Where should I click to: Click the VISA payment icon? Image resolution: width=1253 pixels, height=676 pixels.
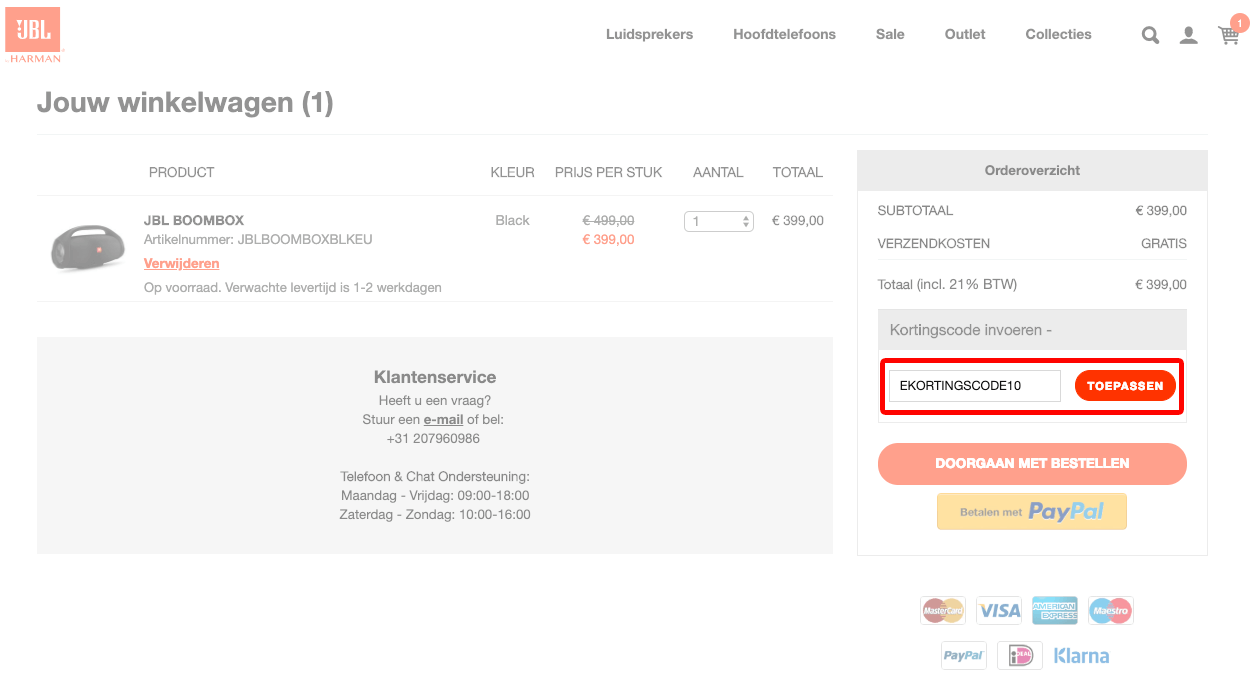[999, 610]
